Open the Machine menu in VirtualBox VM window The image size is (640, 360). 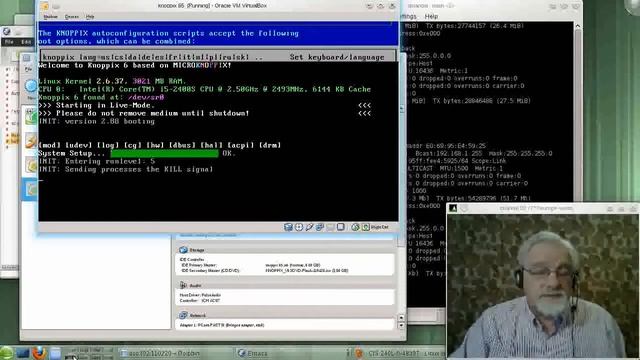click(x=51, y=17)
